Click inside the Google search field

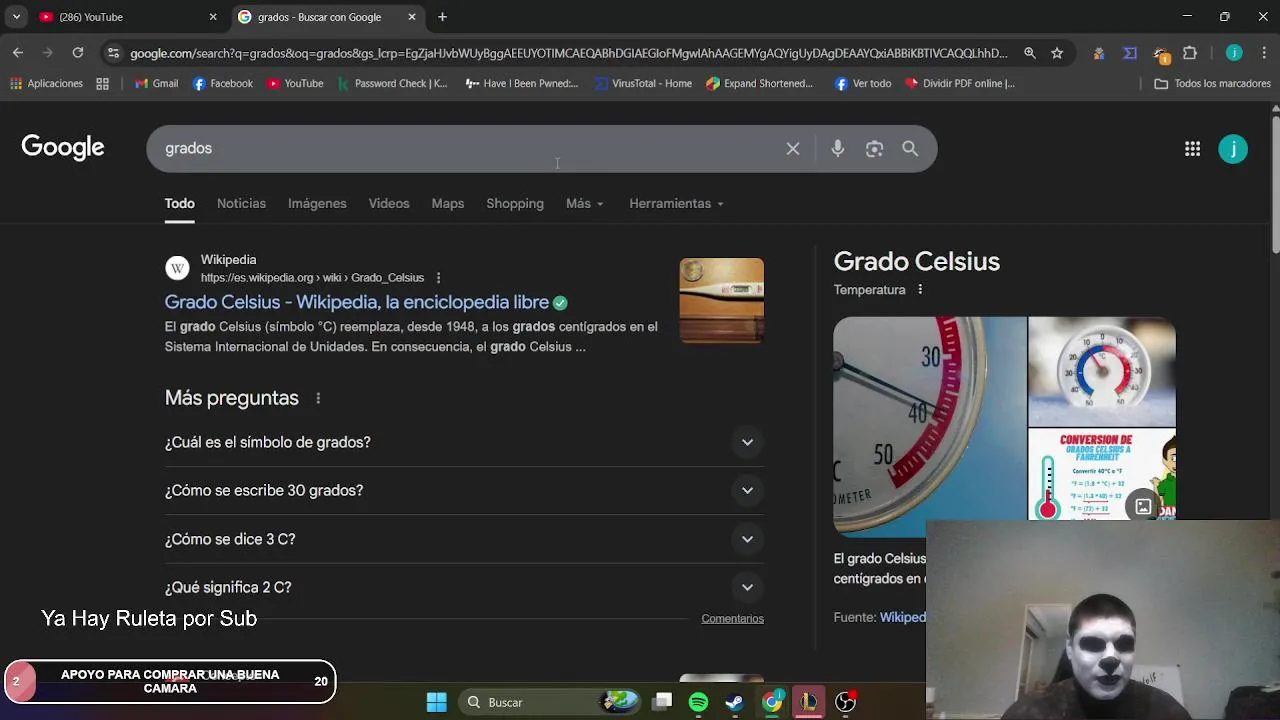(470, 149)
